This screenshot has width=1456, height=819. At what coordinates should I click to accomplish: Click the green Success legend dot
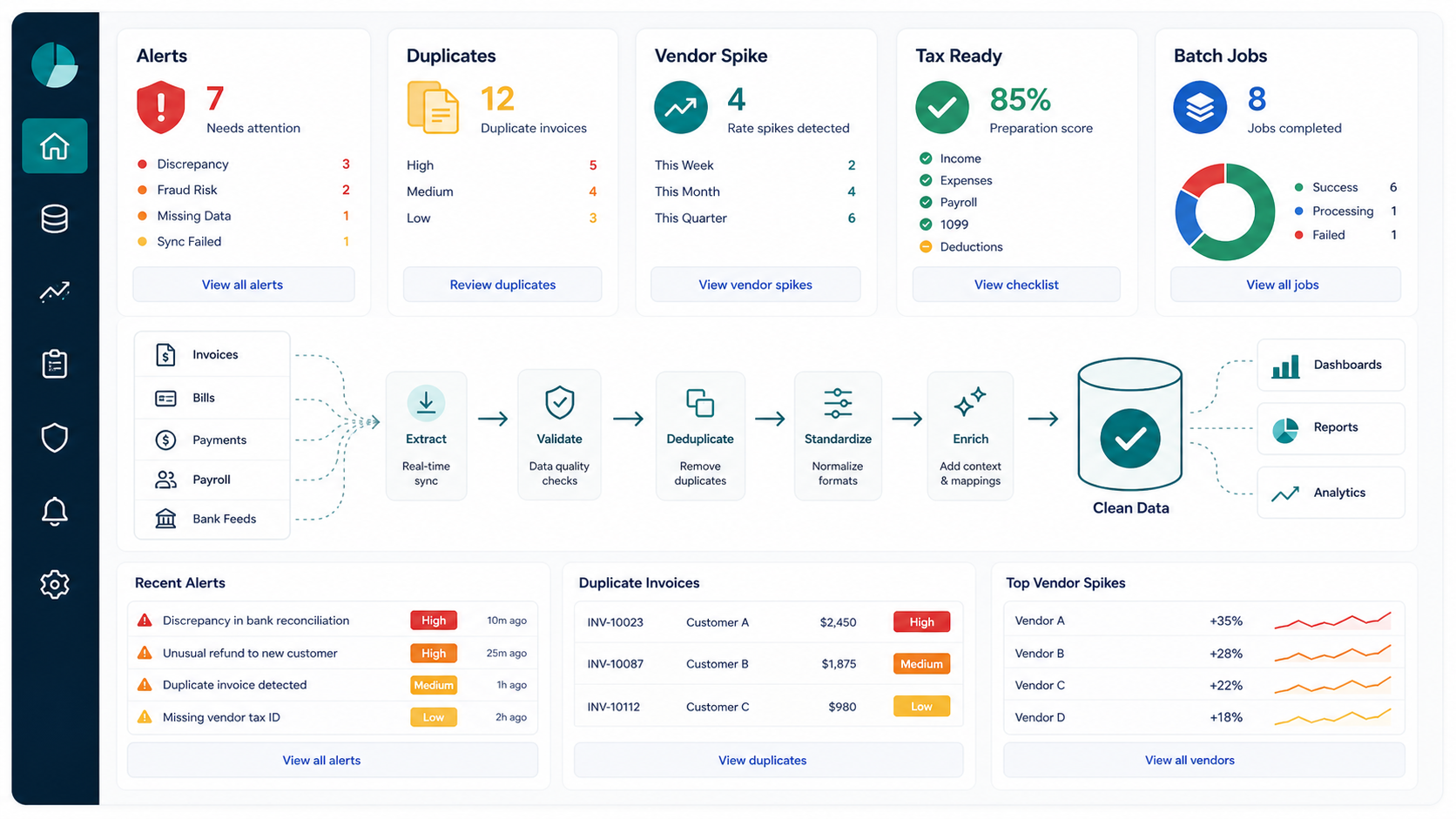pos(1298,187)
